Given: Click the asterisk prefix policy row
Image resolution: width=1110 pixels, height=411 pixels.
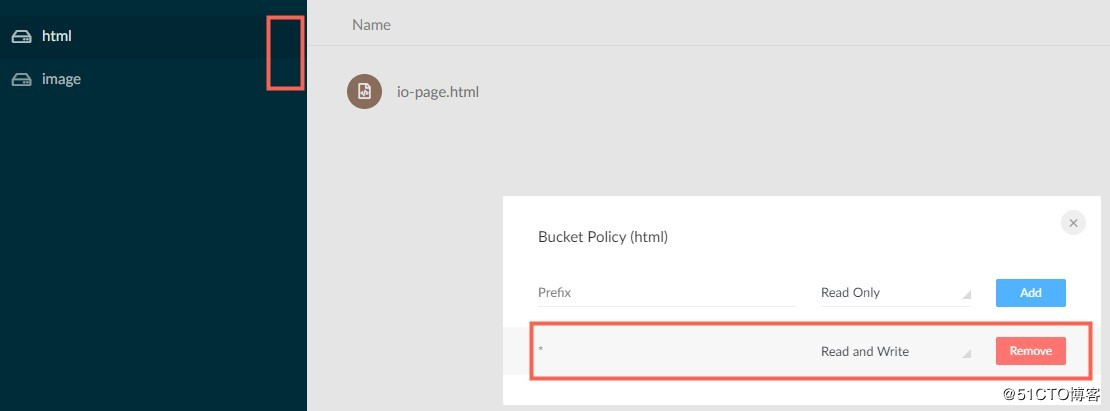Looking at the screenshot, I should coord(797,351).
